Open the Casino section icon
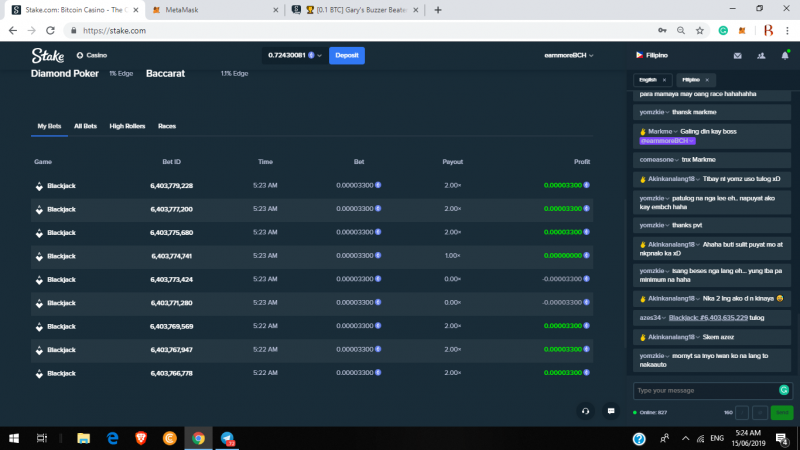The image size is (800, 450). 80,55
